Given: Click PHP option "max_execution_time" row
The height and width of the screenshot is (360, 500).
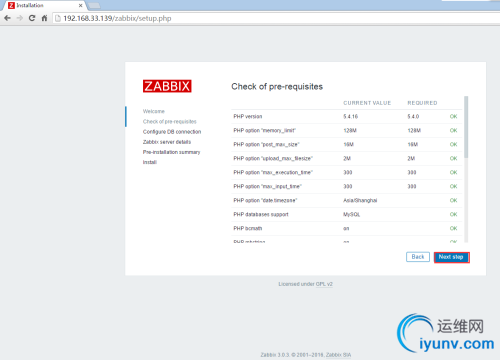Looking at the screenshot, I should coord(347,172).
